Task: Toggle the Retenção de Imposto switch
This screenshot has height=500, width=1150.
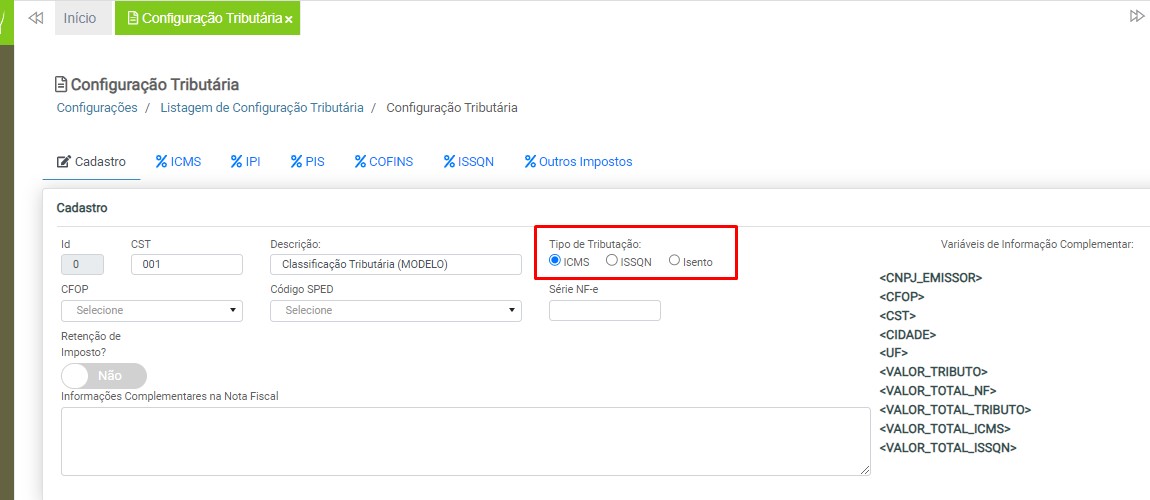Action: (x=104, y=376)
